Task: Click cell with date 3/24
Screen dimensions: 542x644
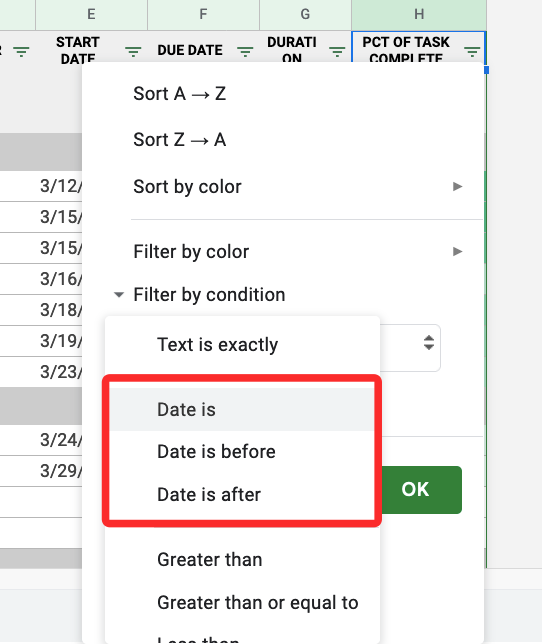Action: [59, 440]
